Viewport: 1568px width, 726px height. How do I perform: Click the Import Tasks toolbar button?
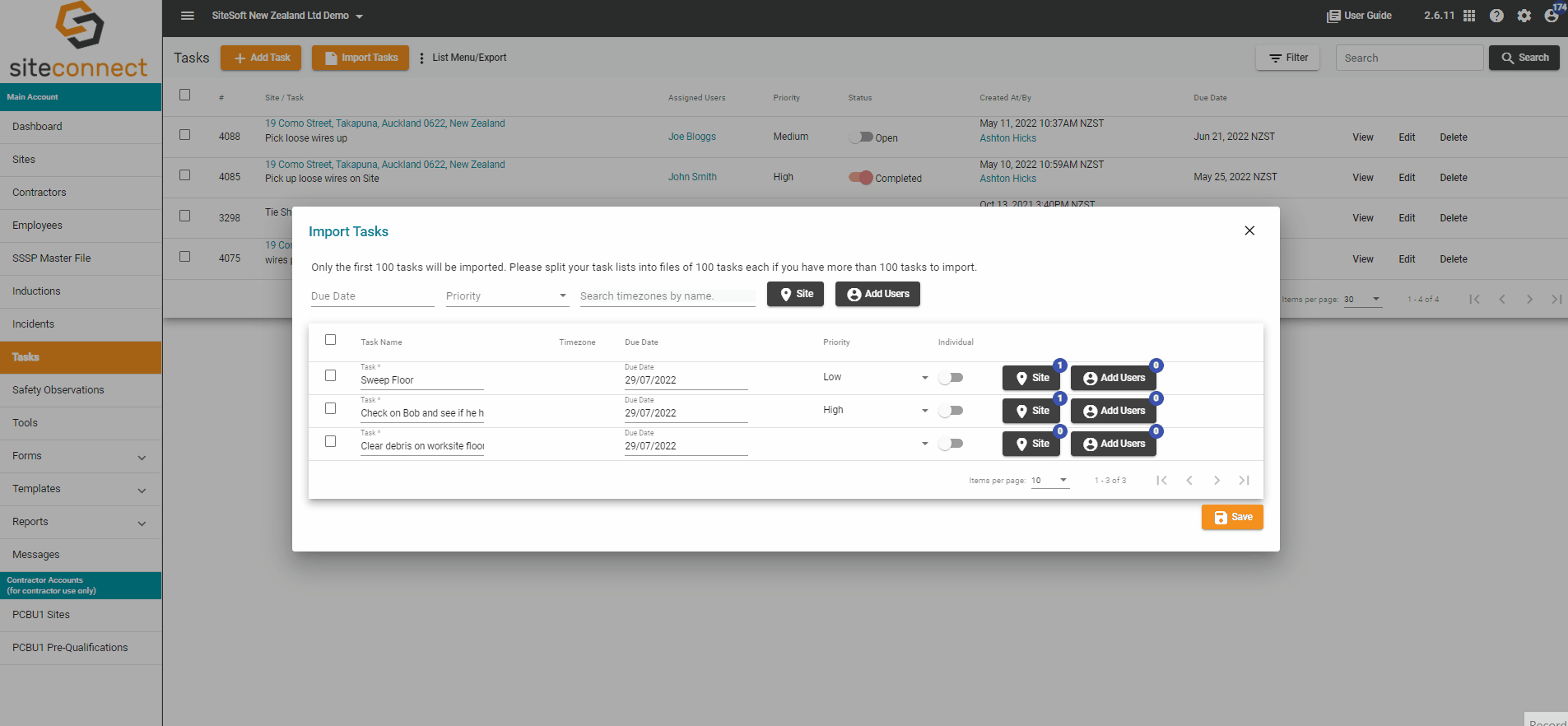coord(361,58)
